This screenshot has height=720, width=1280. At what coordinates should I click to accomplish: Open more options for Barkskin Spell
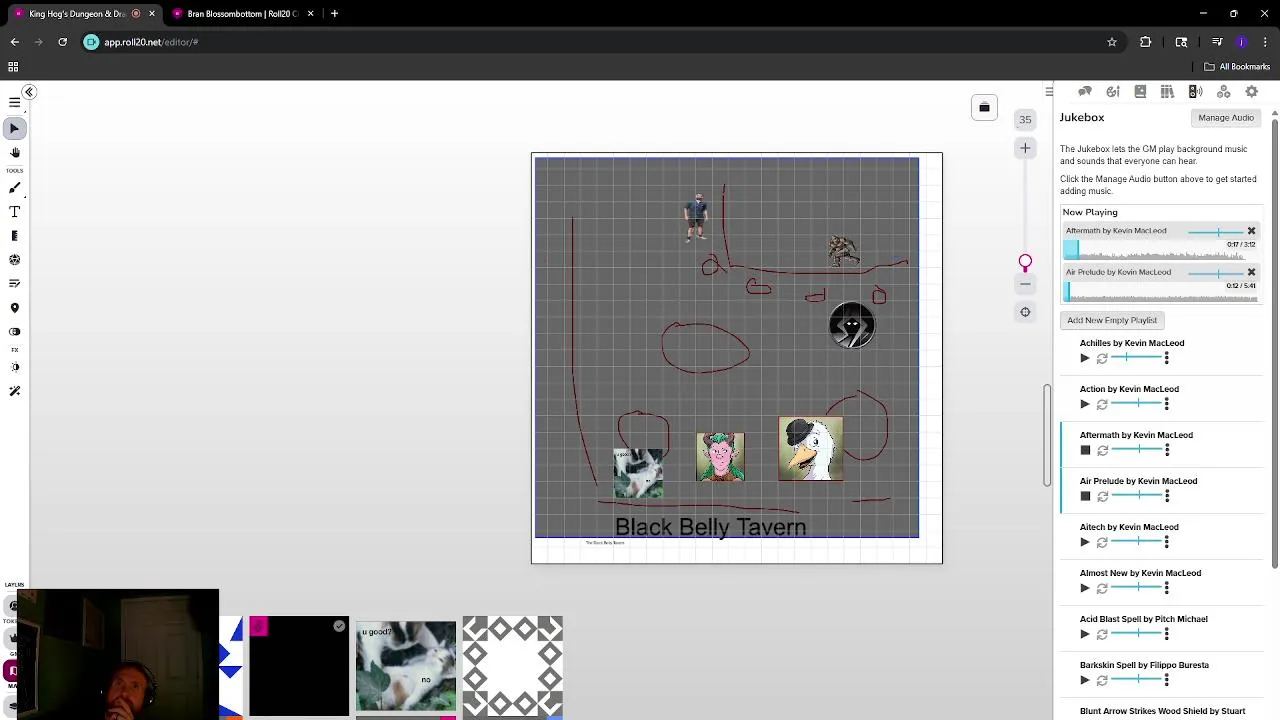1166,680
